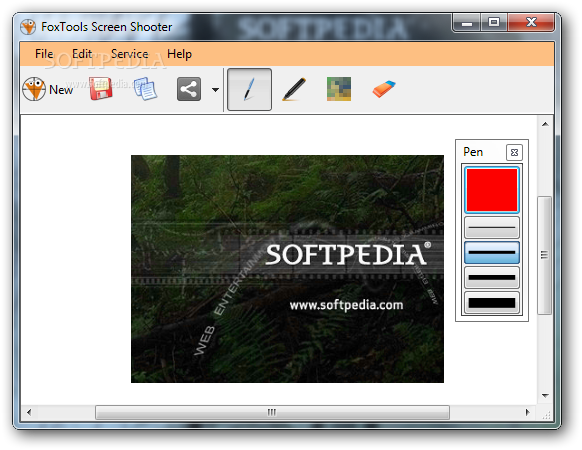Viewport: 582px width, 450px height.
Task: Click the scroll left arrow
Action: [29, 412]
